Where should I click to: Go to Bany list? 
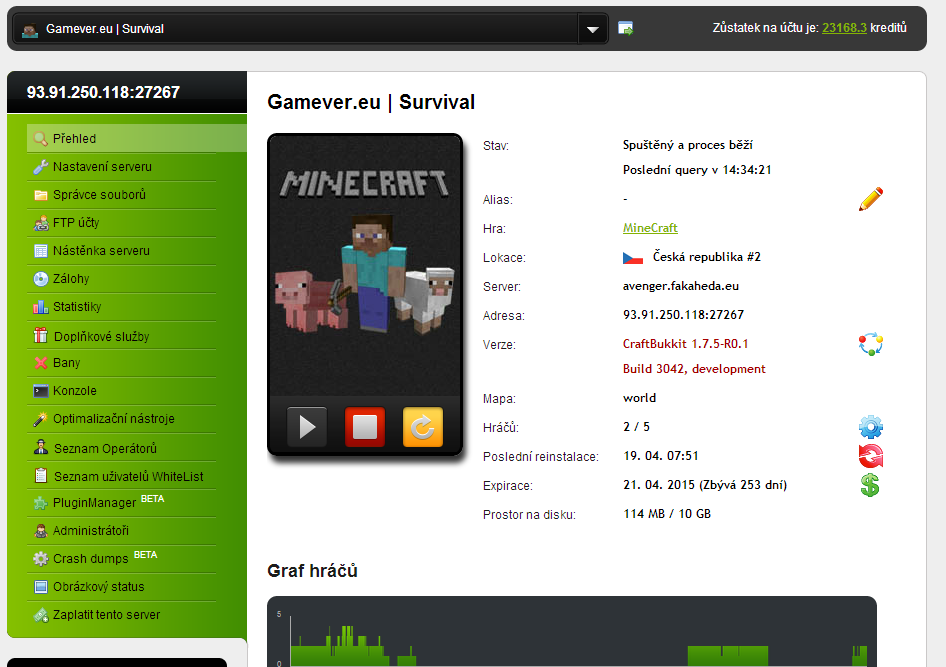(x=121, y=363)
